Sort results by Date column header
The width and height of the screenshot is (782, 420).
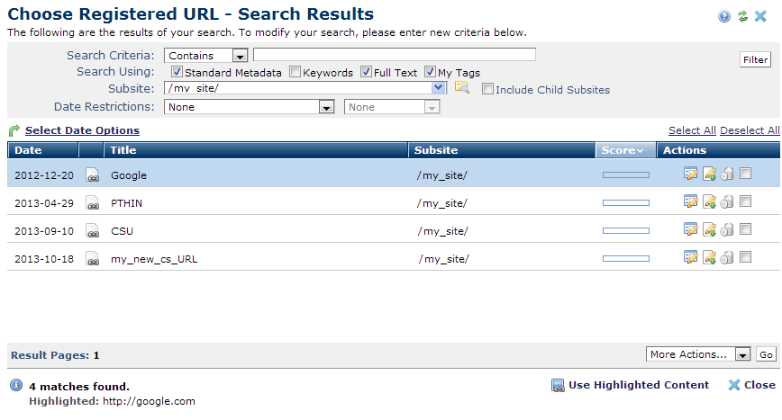click(28, 150)
